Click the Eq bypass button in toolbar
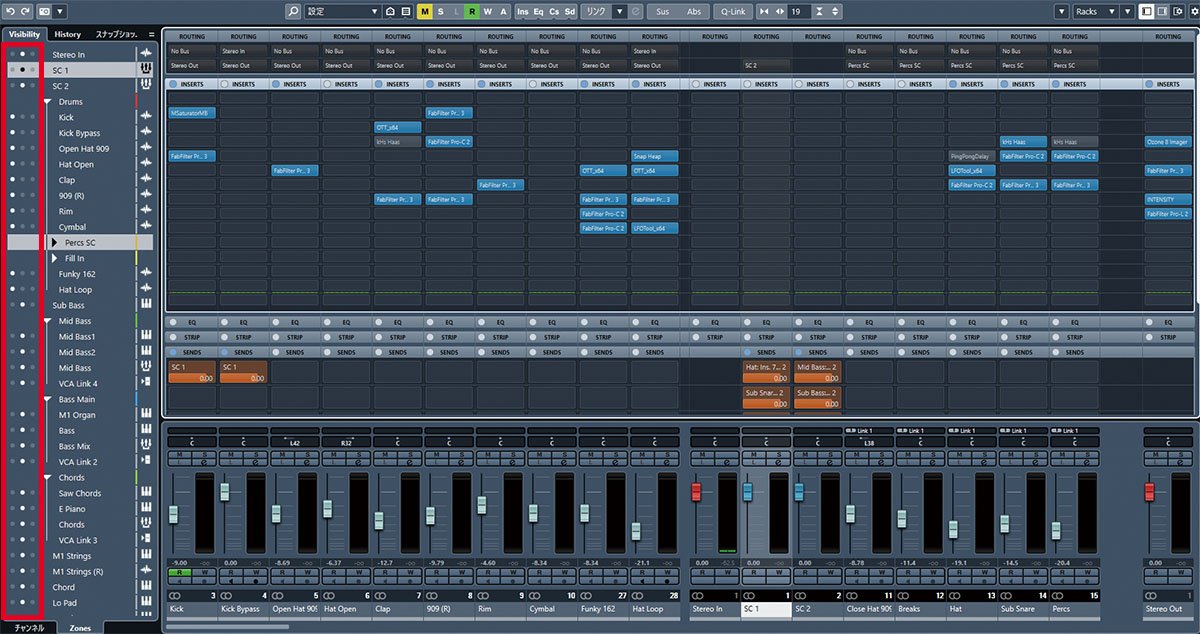Image resolution: width=1200 pixels, height=634 pixels. tap(539, 11)
